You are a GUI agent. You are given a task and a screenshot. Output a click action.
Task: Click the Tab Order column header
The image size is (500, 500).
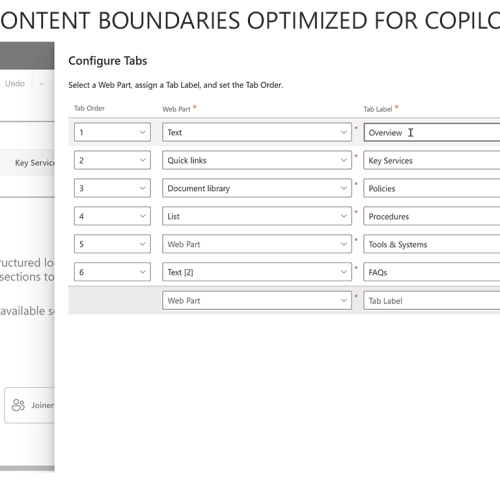tap(89, 108)
